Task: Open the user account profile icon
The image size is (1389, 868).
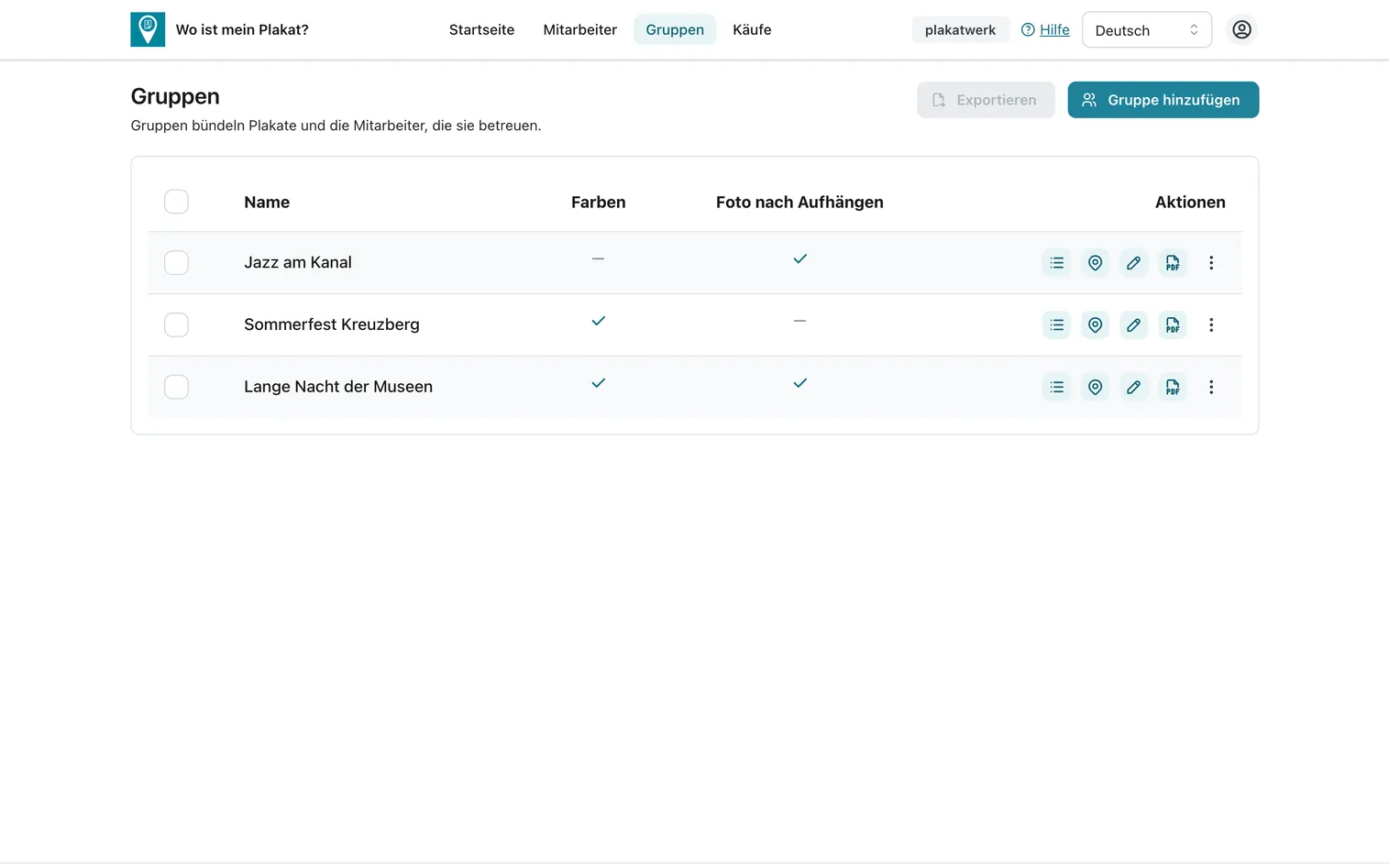Action: pos(1241,29)
